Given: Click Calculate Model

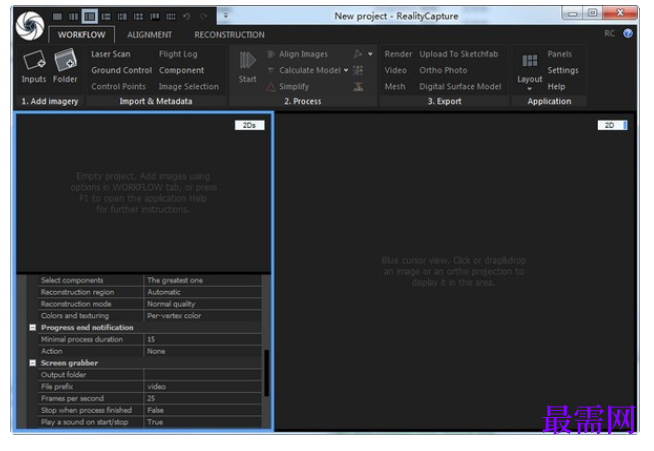Looking at the screenshot, I should pyautogui.click(x=310, y=70).
